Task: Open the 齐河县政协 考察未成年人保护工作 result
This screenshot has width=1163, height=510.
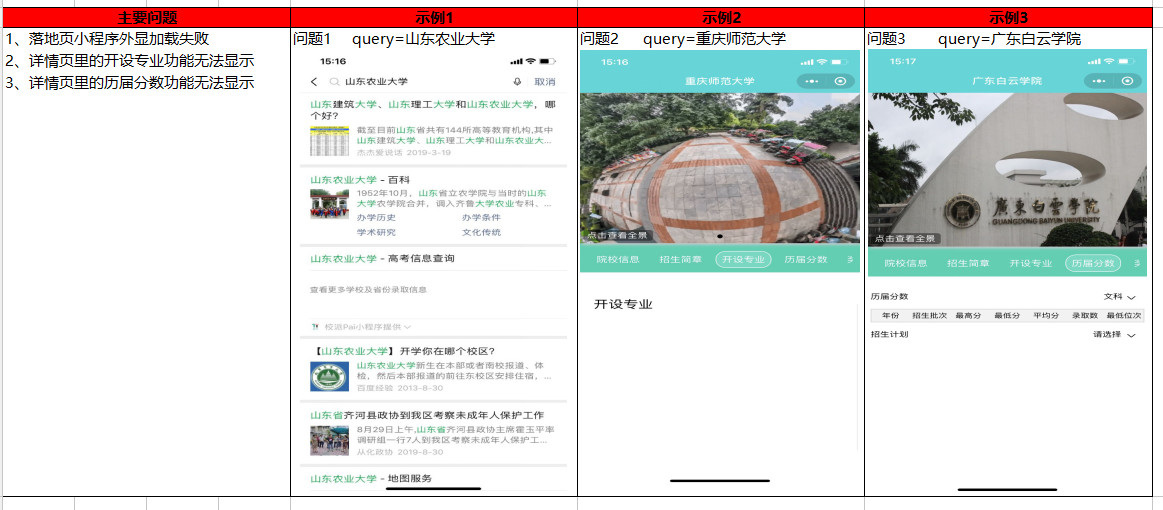Action: pos(427,414)
